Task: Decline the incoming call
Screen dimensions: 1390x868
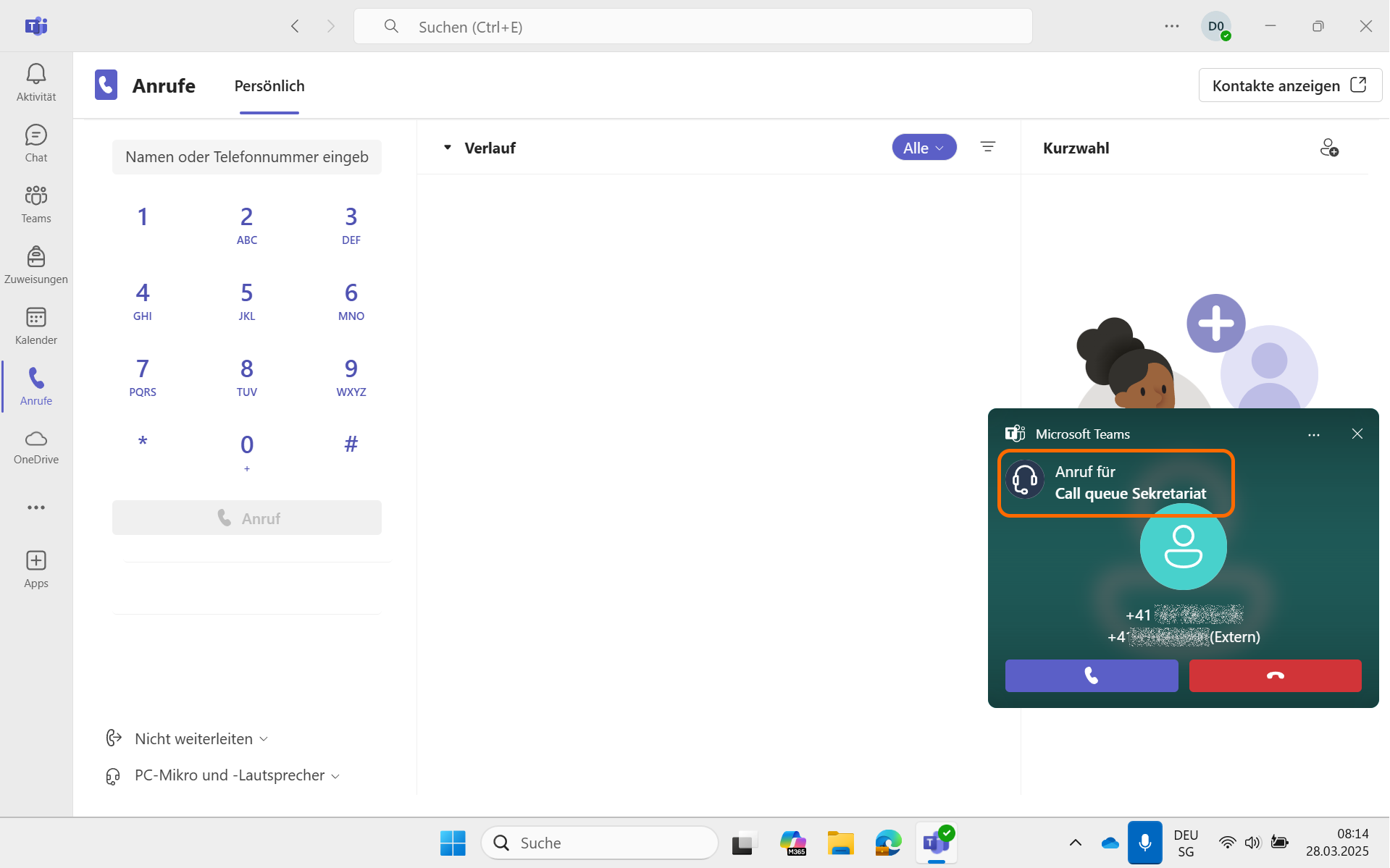Action: click(x=1275, y=675)
